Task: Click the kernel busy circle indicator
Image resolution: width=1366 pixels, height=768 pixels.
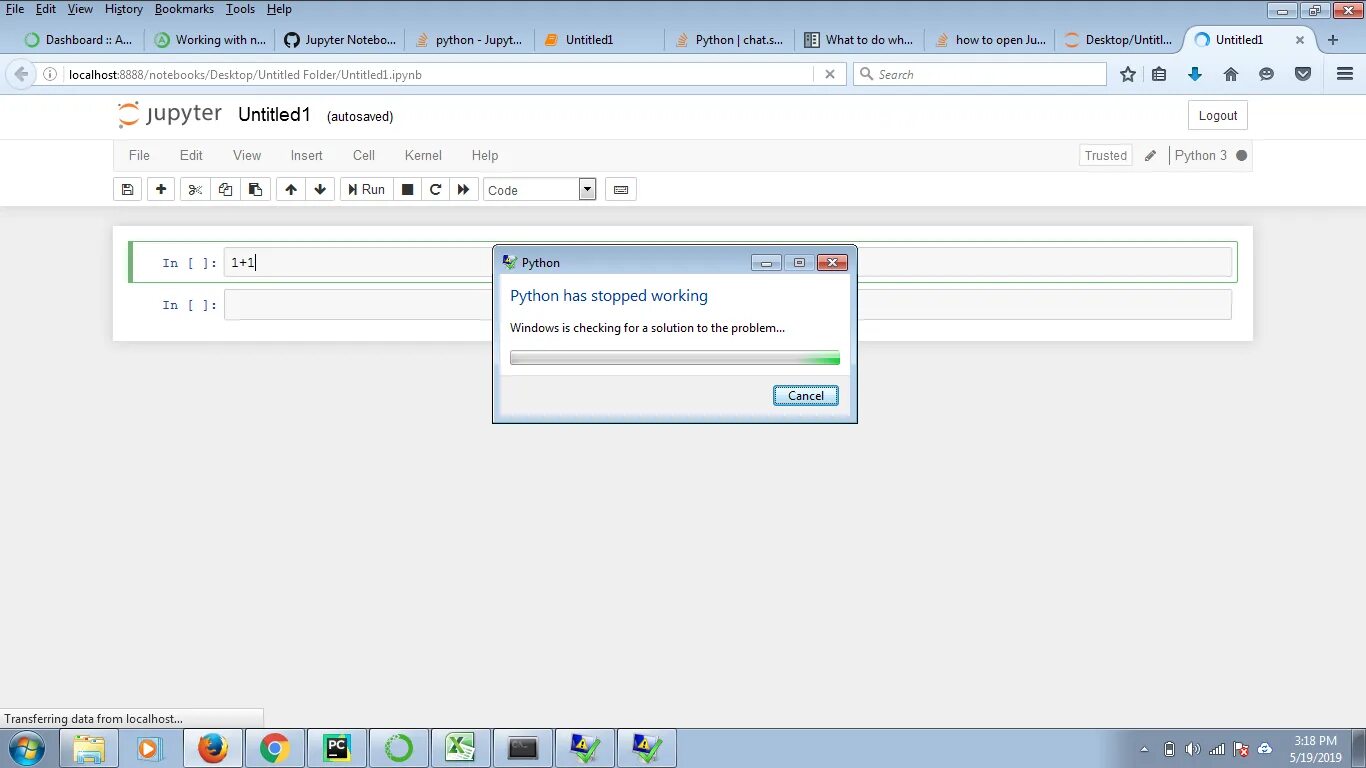Action: (x=1242, y=155)
